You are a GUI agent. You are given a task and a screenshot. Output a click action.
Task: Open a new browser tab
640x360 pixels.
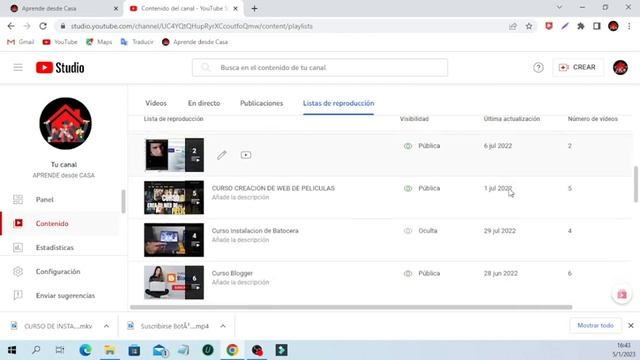click(254, 9)
